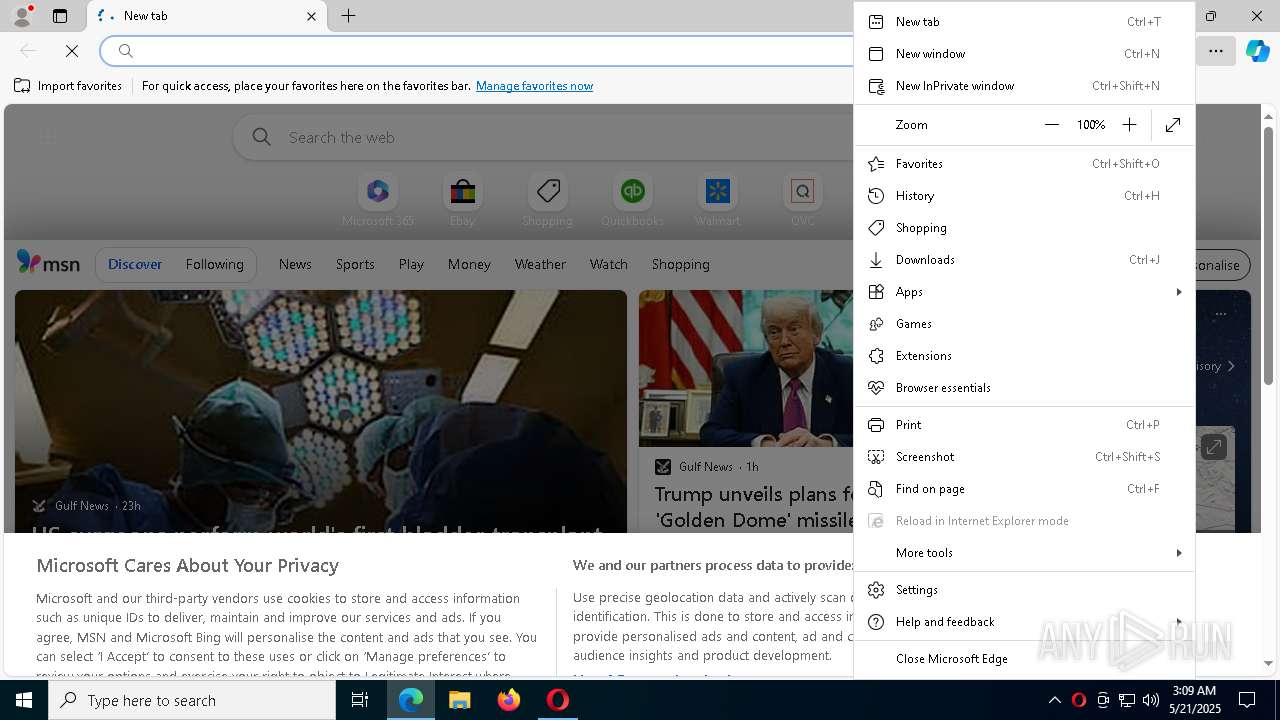Open Games menu entry
The width and height of the screenshot is (1280, 720).
tap(1024, 323)
